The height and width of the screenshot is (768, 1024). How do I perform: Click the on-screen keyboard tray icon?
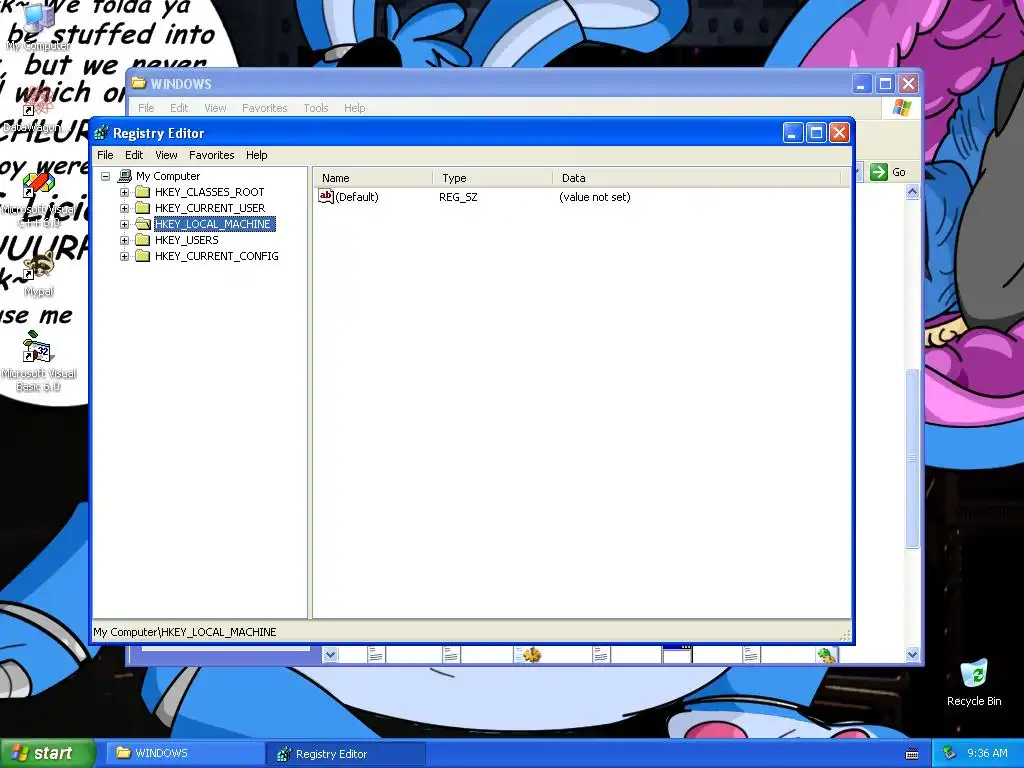point(912,754)
